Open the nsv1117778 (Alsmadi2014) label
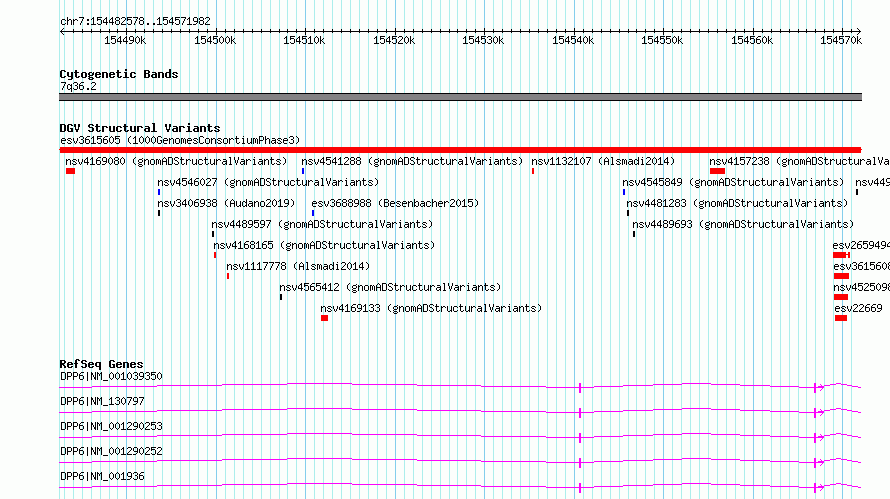 298,266
